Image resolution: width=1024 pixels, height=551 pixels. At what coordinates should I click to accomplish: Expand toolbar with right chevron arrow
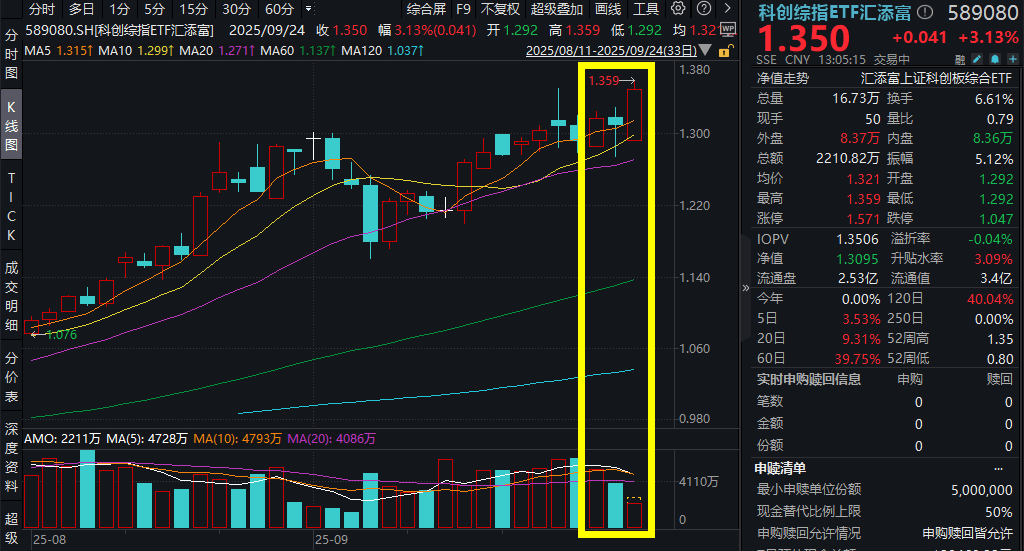[728, 8]
